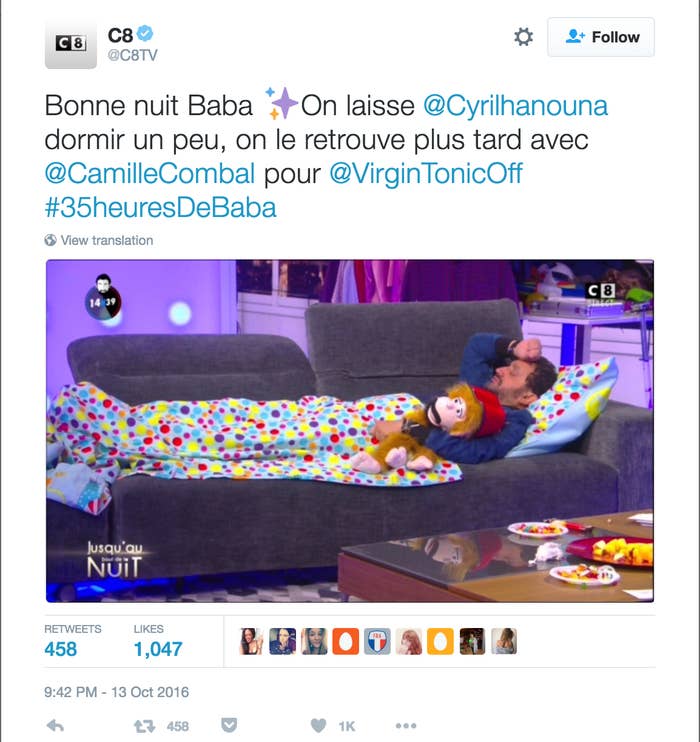
Task: Open the tweet's photo of the sofa
Action: tap(350, 431)
